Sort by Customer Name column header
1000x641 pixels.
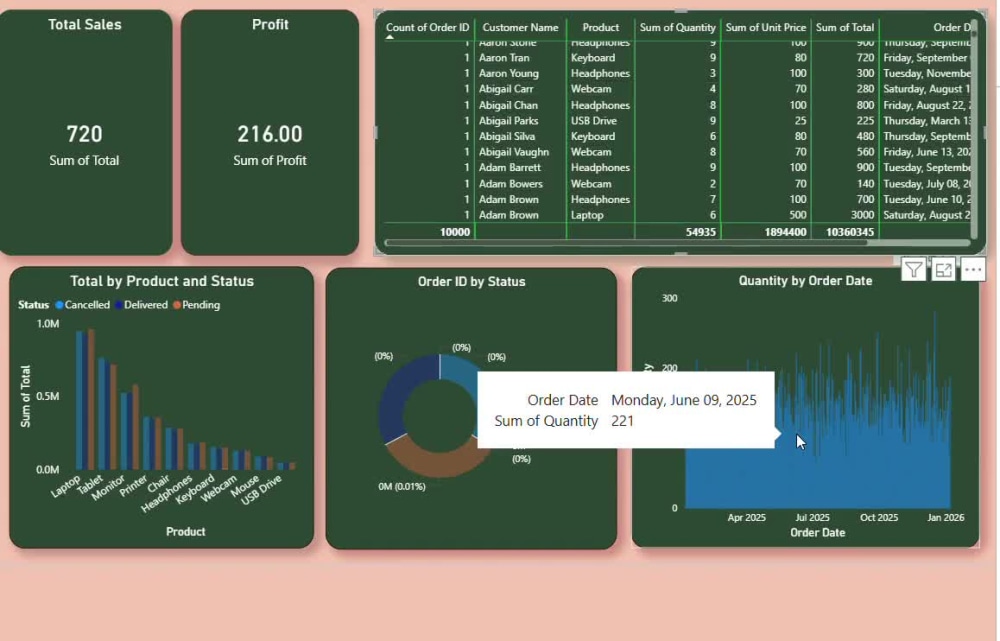click(520, 27)
